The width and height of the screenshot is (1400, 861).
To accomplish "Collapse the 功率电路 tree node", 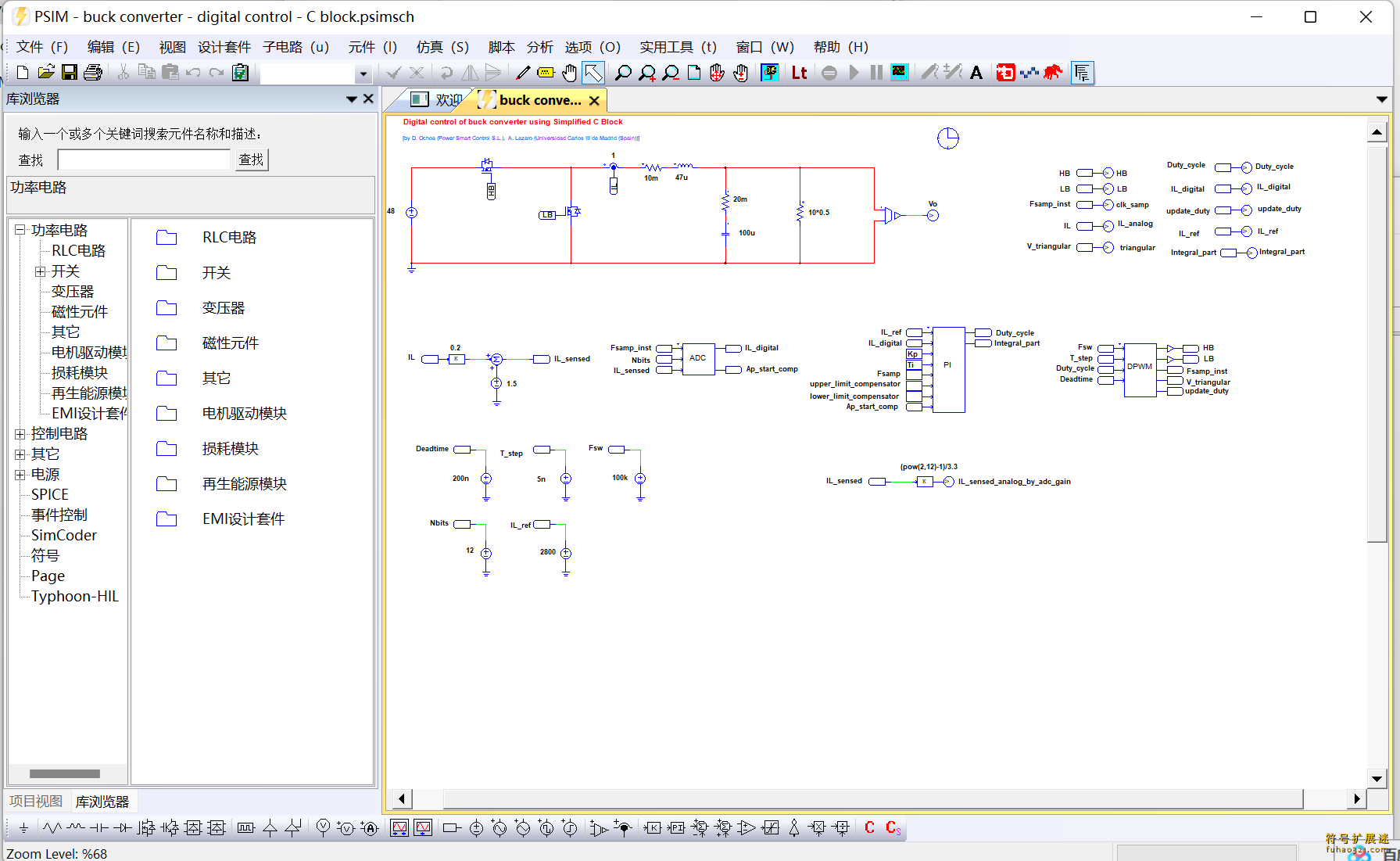I will coord(20,230).
